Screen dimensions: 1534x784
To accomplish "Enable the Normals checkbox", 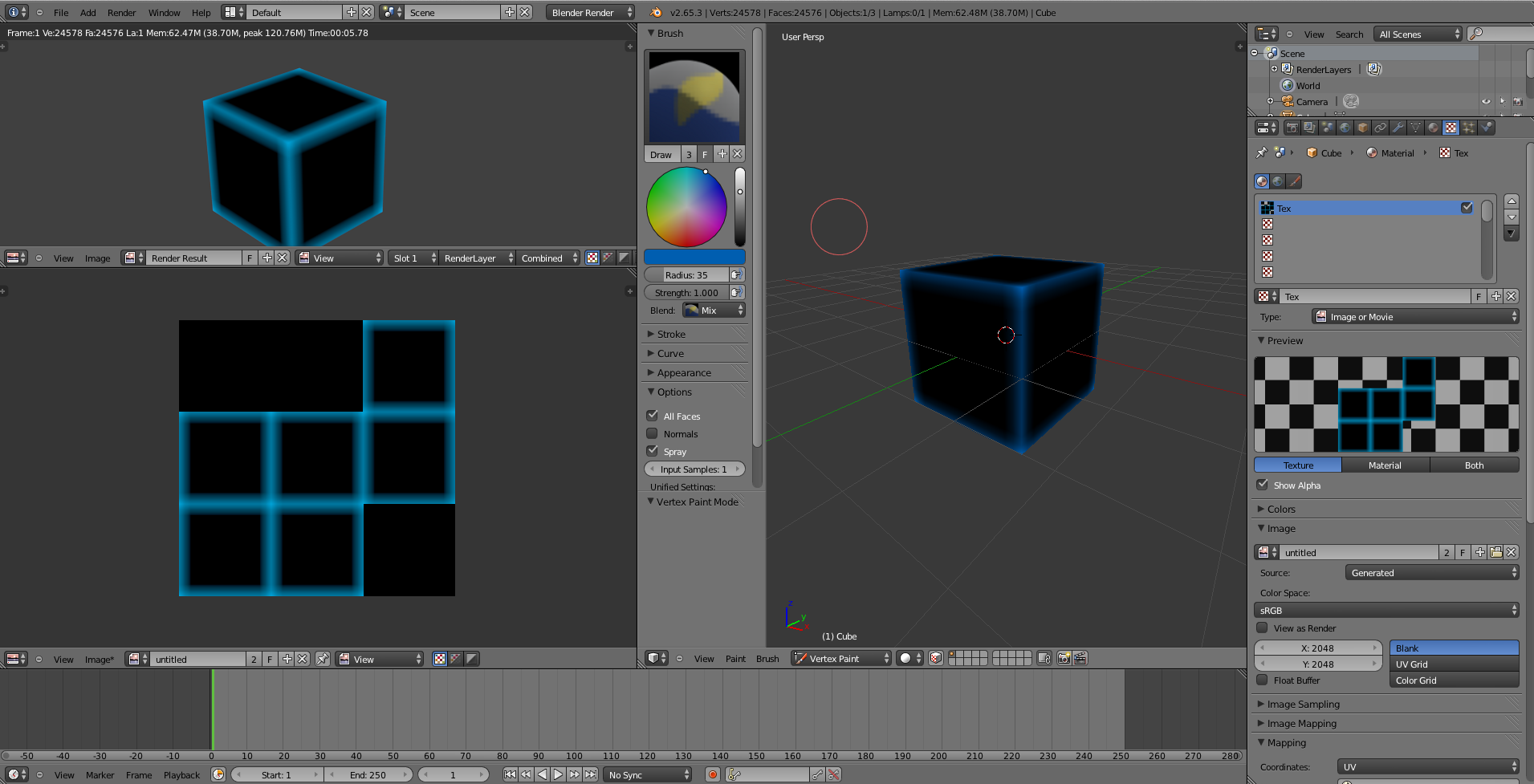I will (653, 433).
